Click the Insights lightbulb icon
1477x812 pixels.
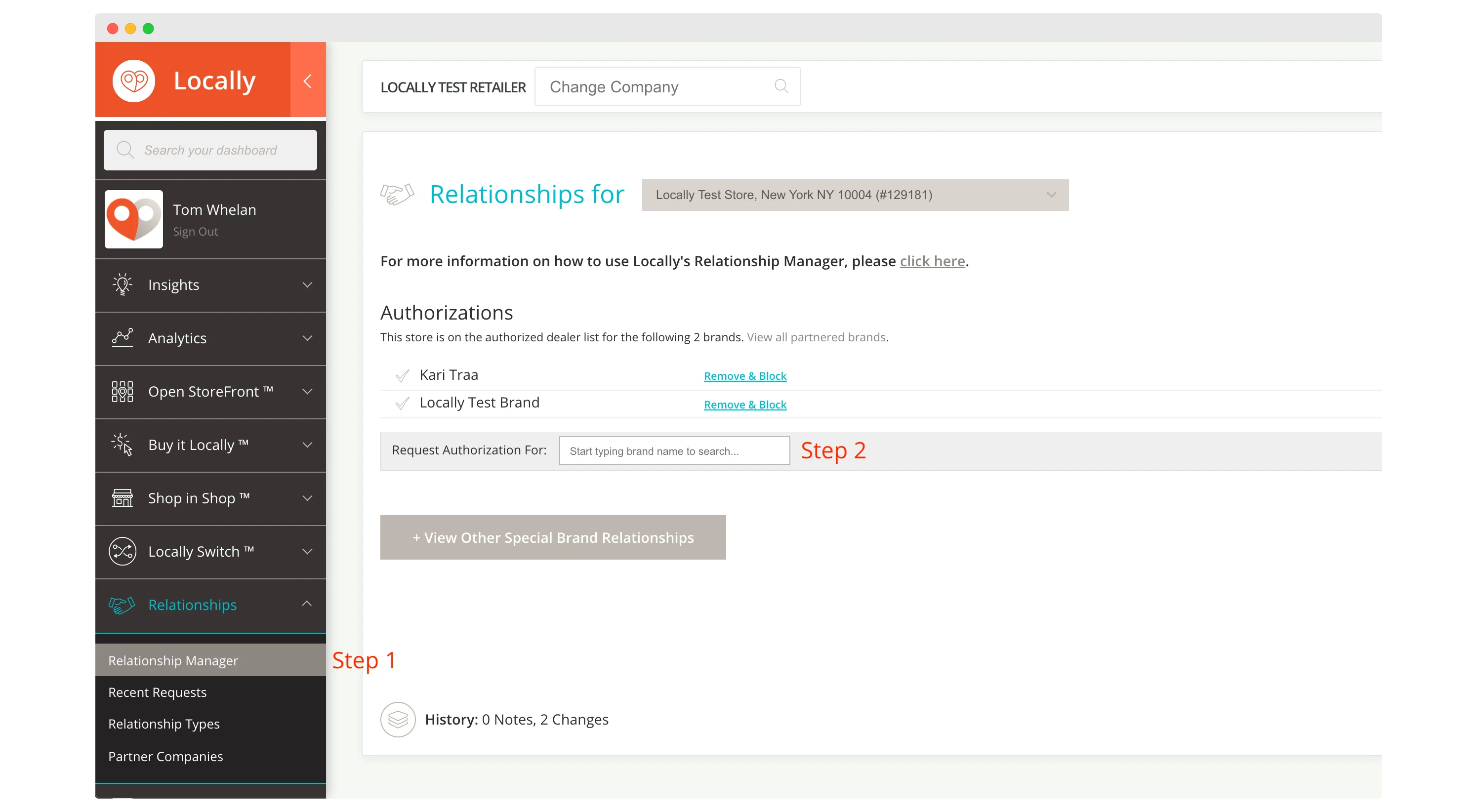[x=122, y=284]
